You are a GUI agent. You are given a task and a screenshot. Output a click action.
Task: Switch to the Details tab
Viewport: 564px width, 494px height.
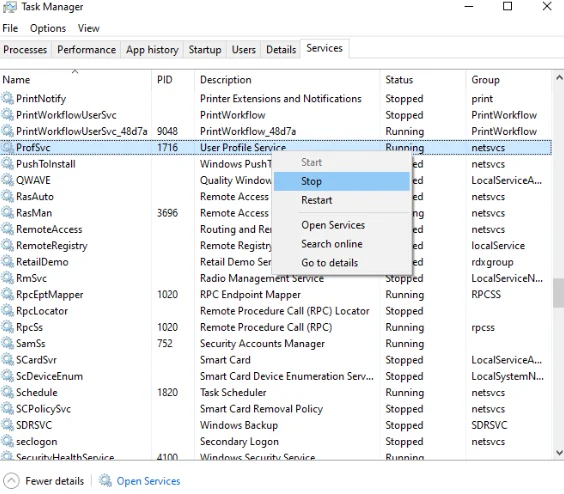tap(281, 50)
